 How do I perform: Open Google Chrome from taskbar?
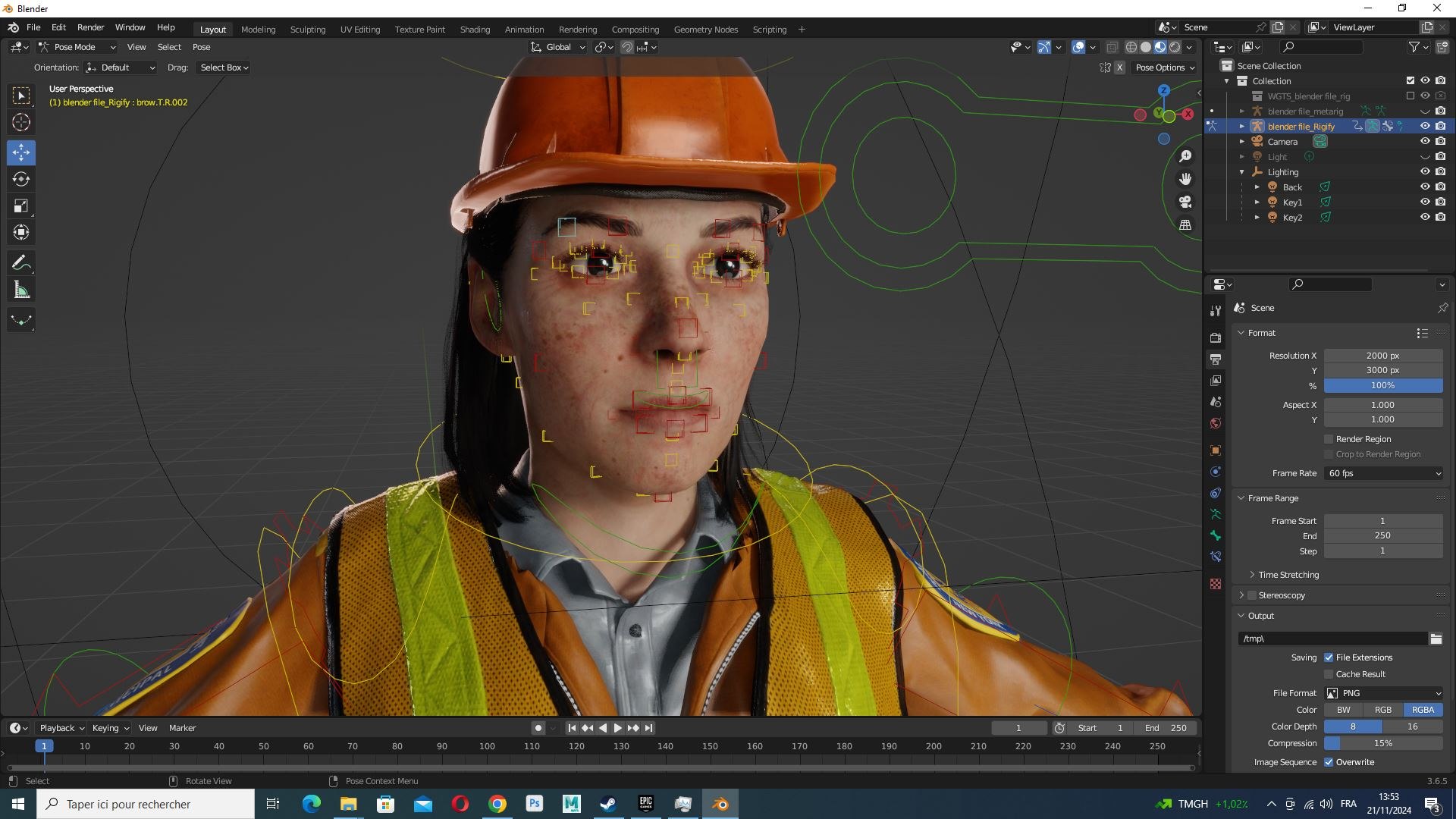pos(497,804)
